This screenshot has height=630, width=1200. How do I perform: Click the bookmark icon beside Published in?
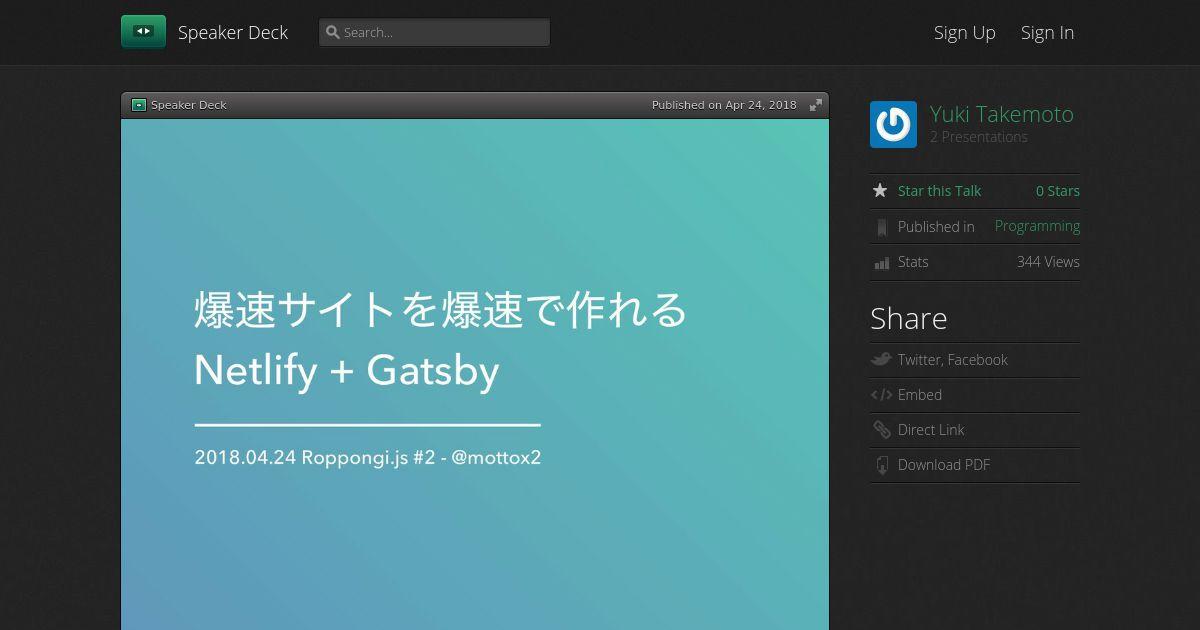pyautogui.click(x=881, y=227)
